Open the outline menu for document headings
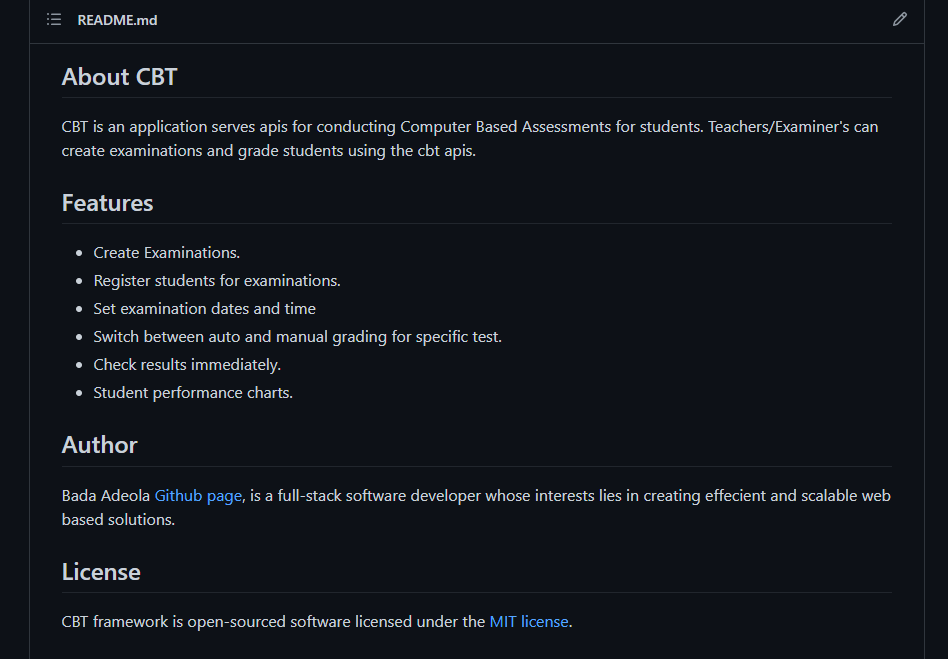948x659 pixels. click(x=54, y=19)
